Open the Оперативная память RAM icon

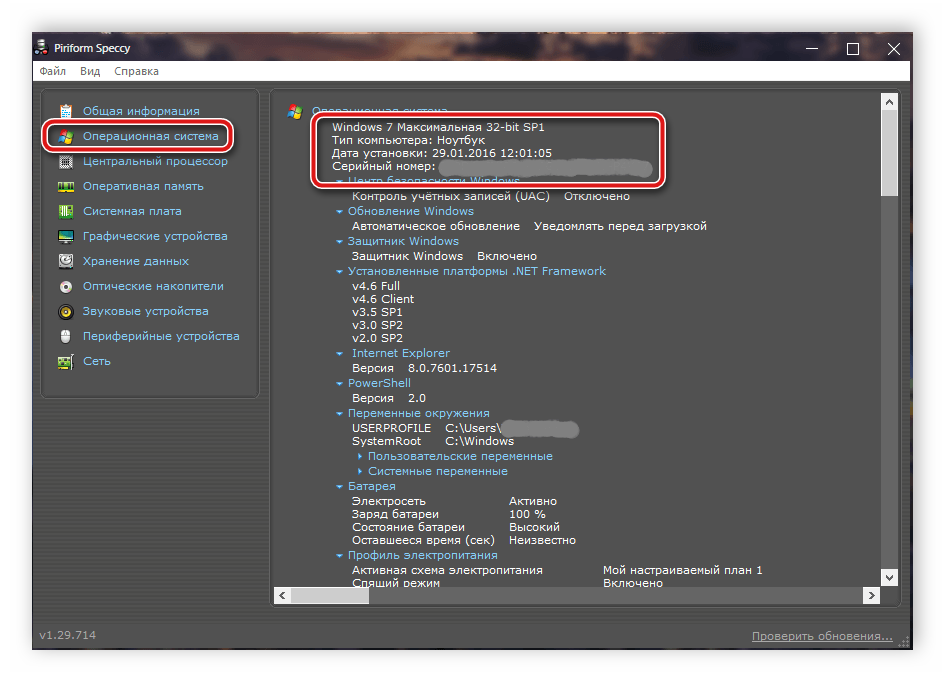point(66,186)
